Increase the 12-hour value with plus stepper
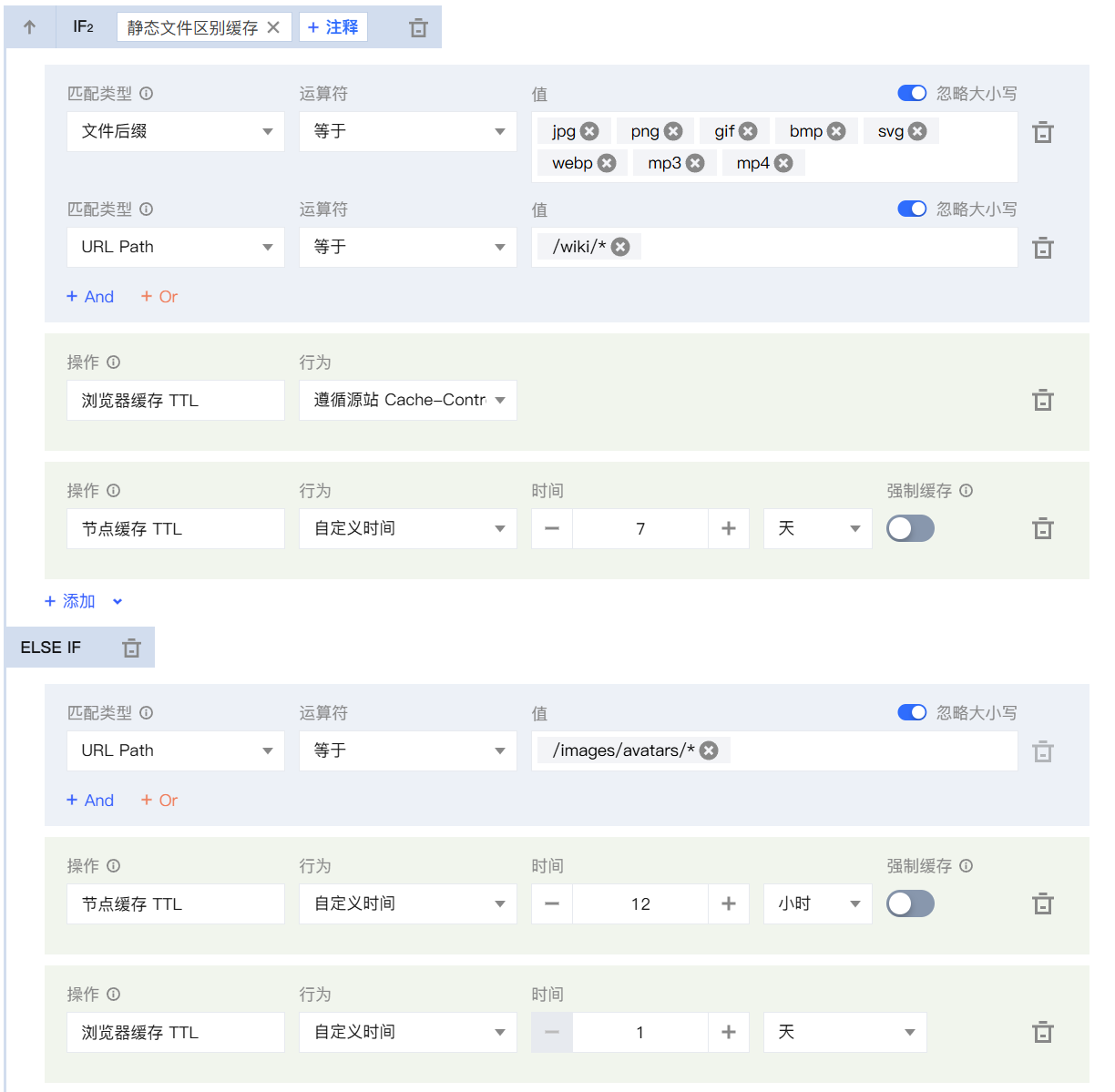 (728, 903)
